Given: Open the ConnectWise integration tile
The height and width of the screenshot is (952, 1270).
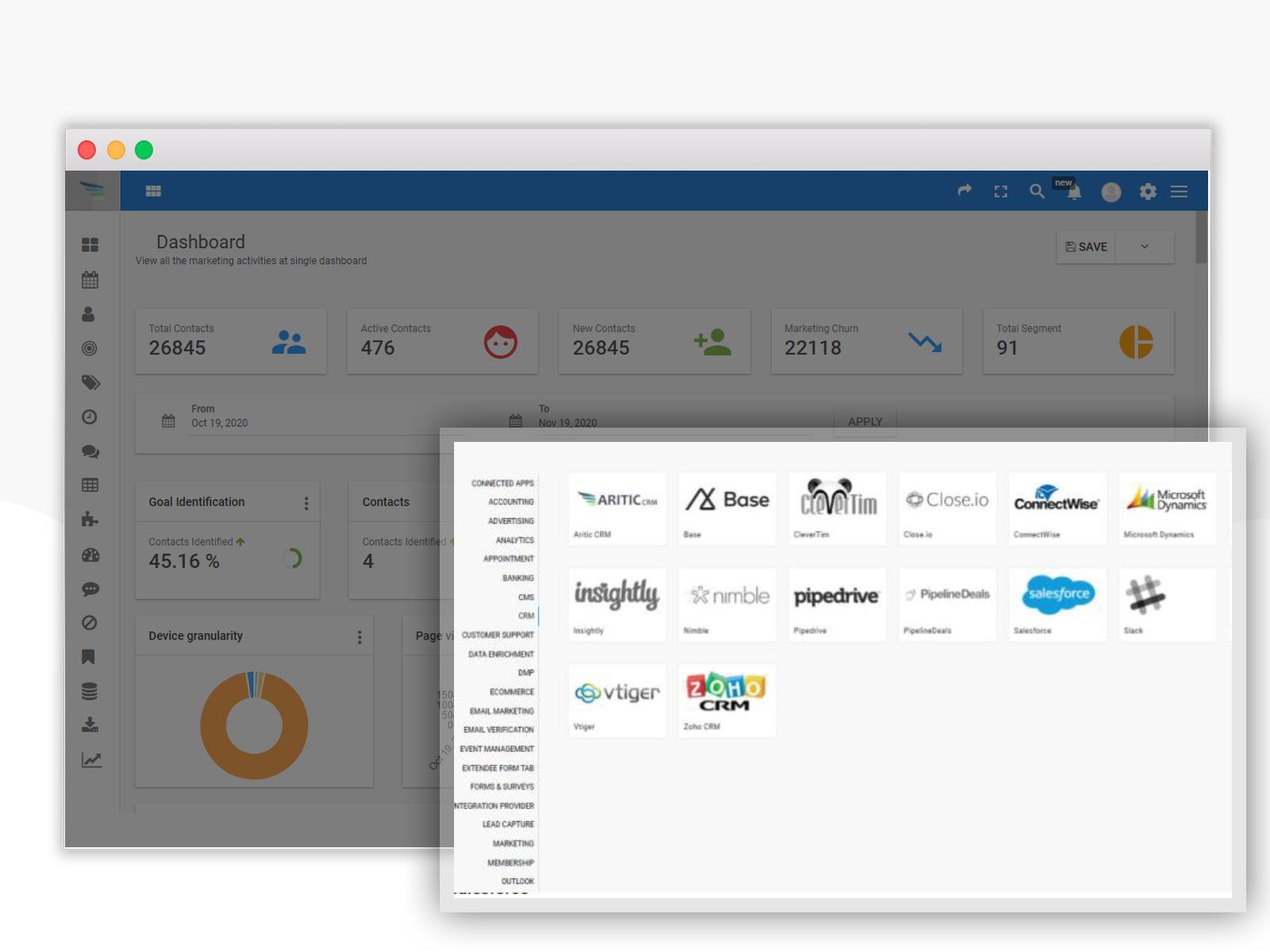Looking at the screenshot, I should (1057, 509).
